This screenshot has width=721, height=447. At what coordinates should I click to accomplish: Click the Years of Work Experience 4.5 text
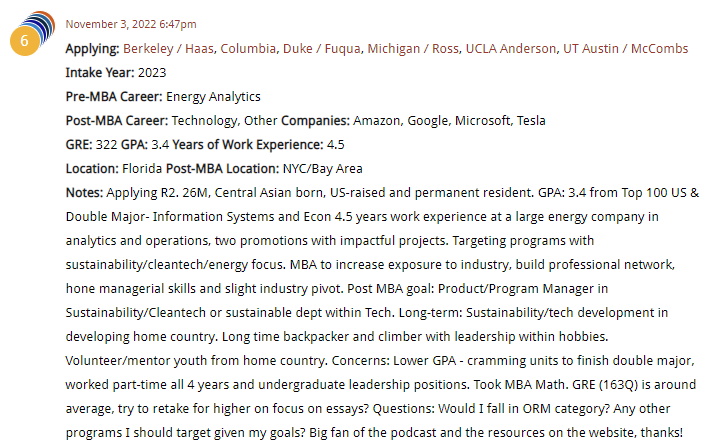pos(258,144)
